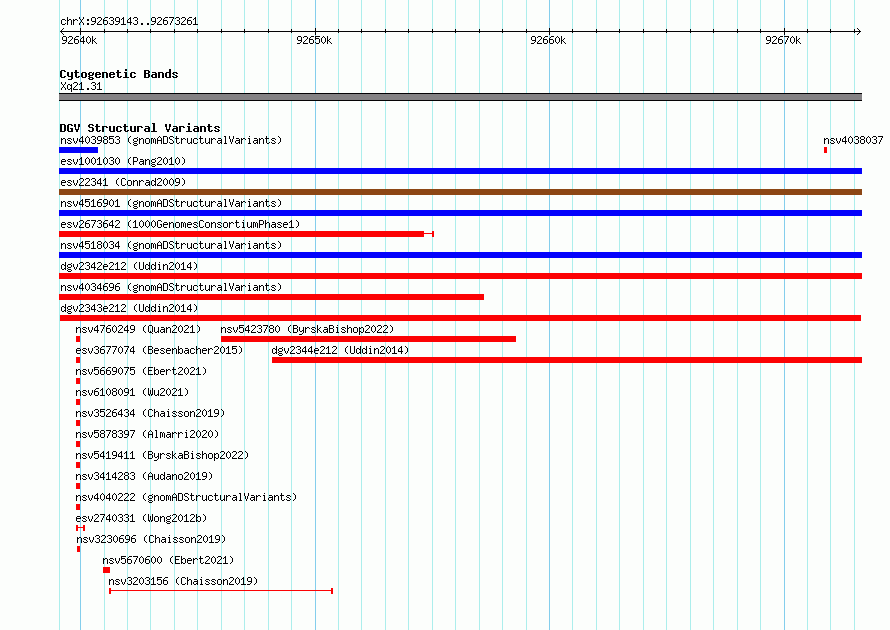Click the nsv4034696 variant label
890x630 pixels.
pos(171,287)
